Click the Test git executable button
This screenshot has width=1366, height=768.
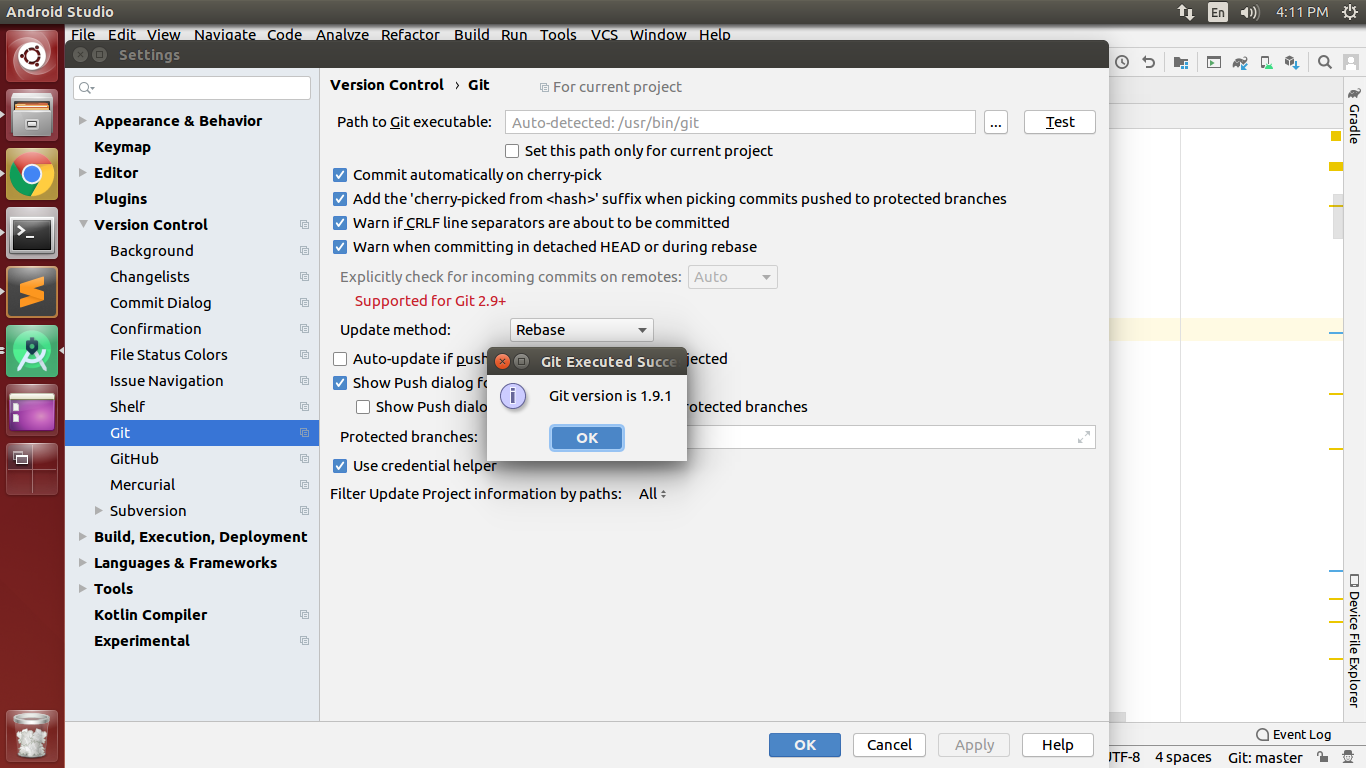[x=1060, y=122]
